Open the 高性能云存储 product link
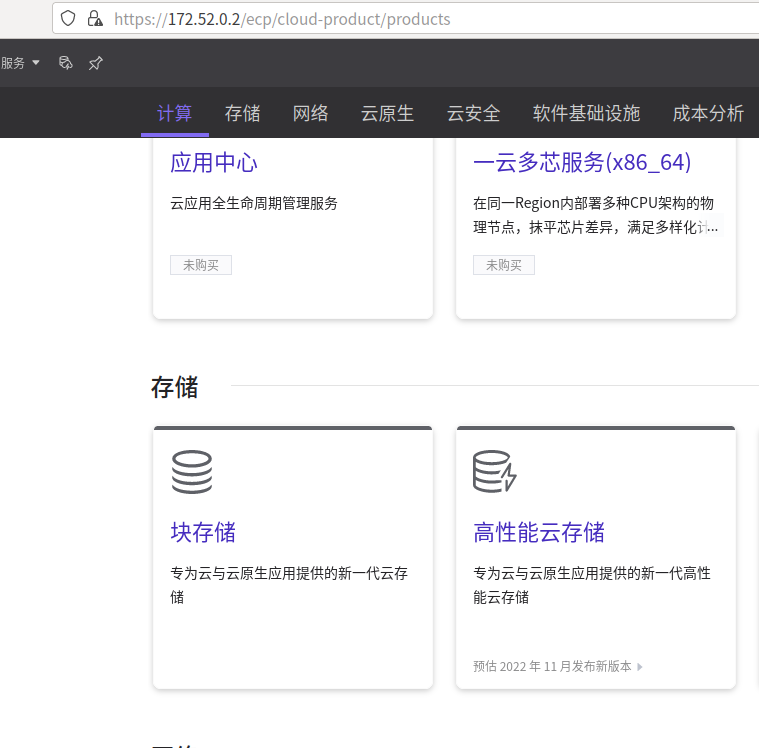759x748 pixels. tap(539, 532)
